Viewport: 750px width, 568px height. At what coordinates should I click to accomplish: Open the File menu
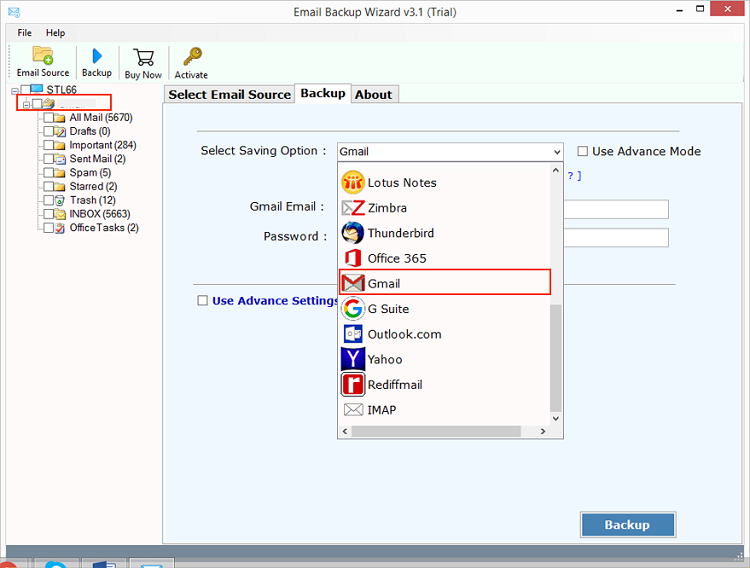24,33
